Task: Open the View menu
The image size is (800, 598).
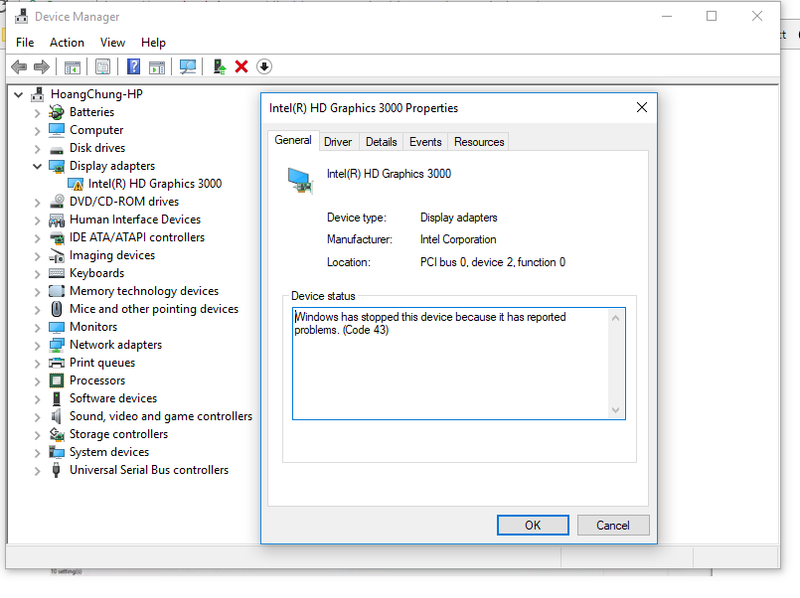Action: tap(112, 42)
